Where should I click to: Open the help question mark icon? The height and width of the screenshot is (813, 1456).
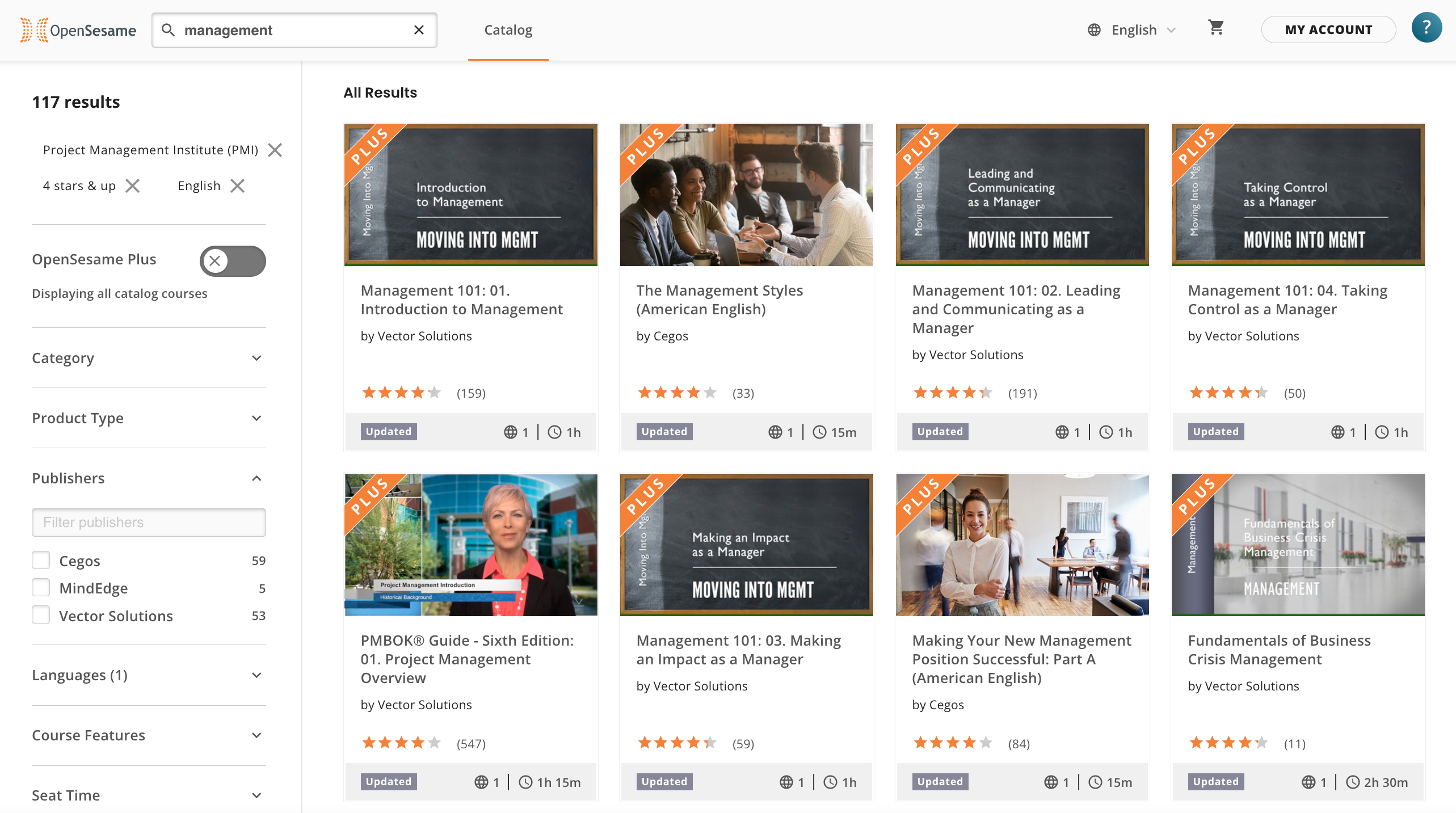coord(1426,28)
